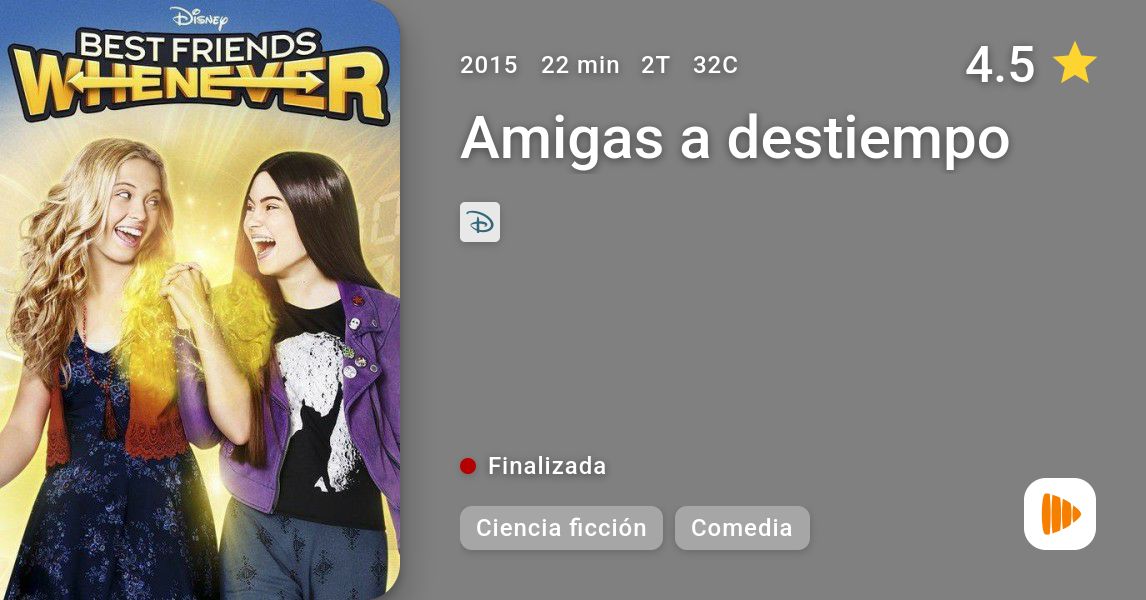Open the series poster thumbnail
This screenshot has height=600, width=1146.
[x=200, y=300]
